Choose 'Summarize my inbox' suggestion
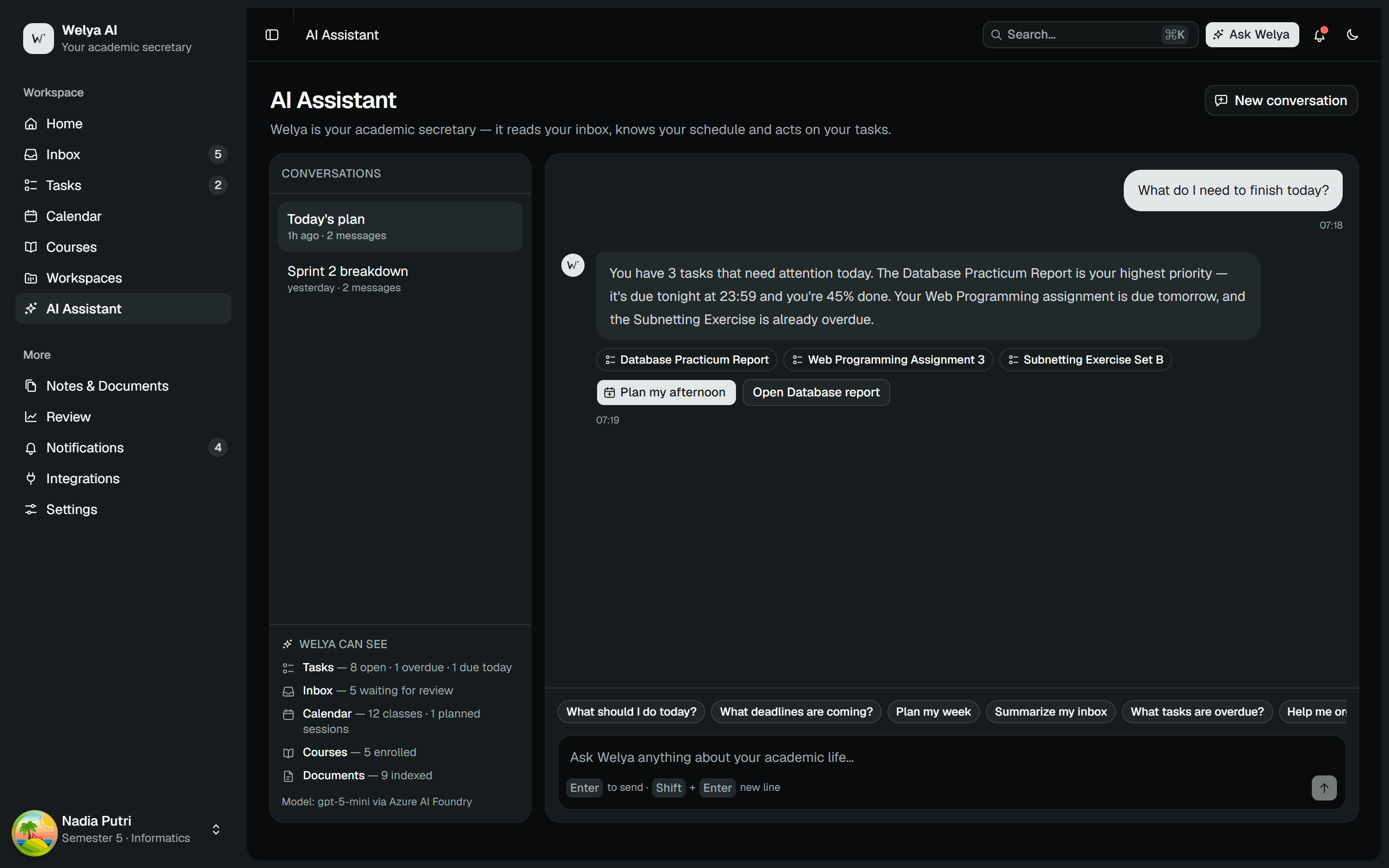 [1050, 712]
